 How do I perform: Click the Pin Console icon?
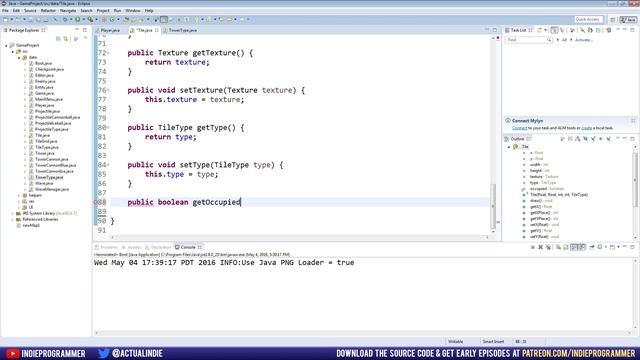click(592, 247)
